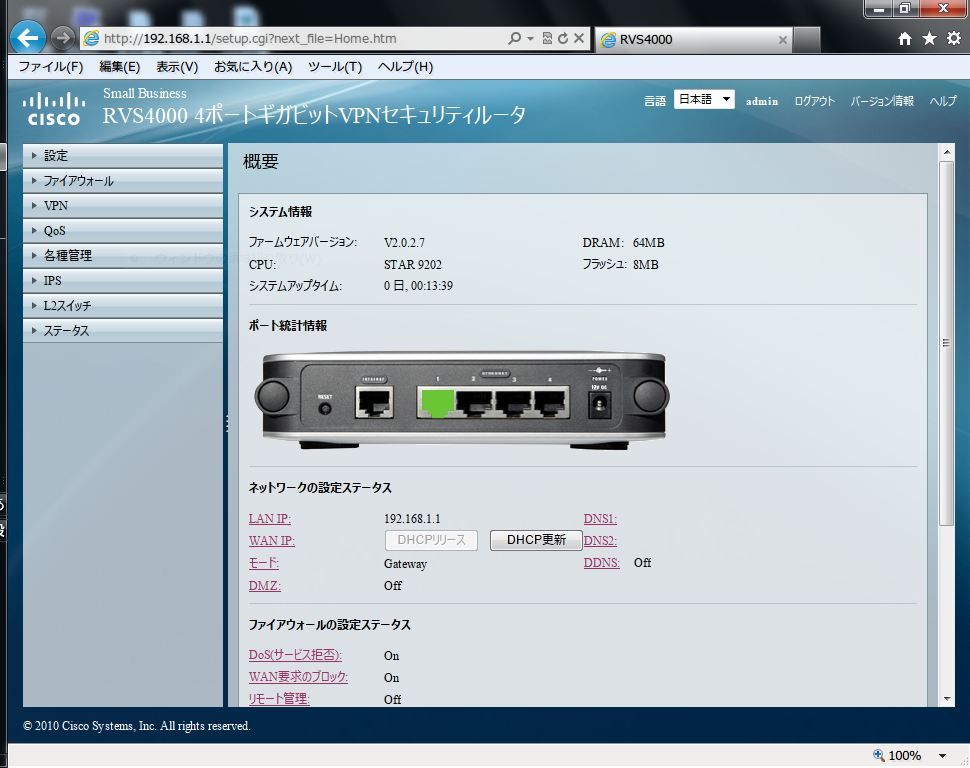
Task: Stop loading with the X icon
Action: (x=579, y=38)
